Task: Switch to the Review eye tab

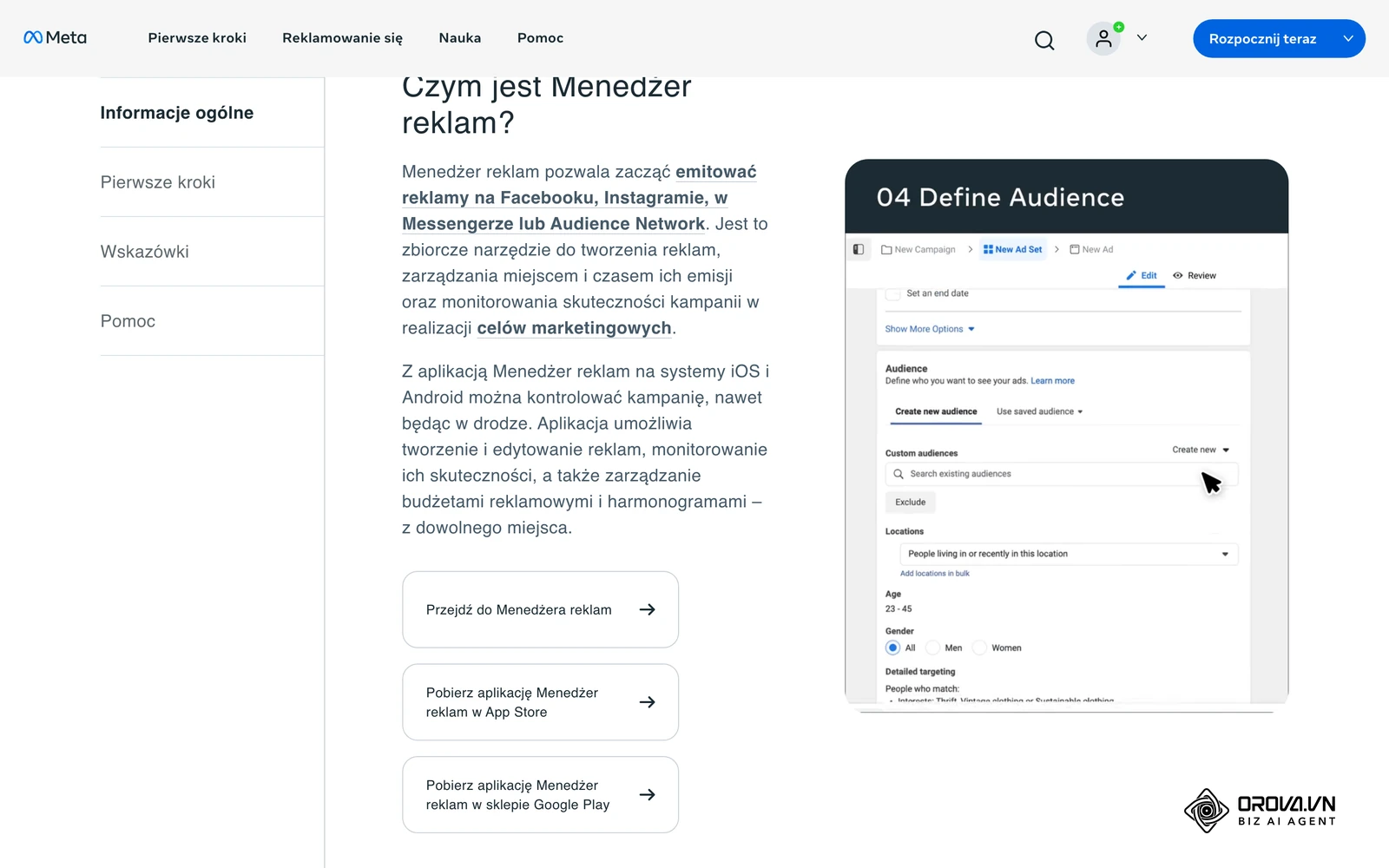Action: point(1195,275)
